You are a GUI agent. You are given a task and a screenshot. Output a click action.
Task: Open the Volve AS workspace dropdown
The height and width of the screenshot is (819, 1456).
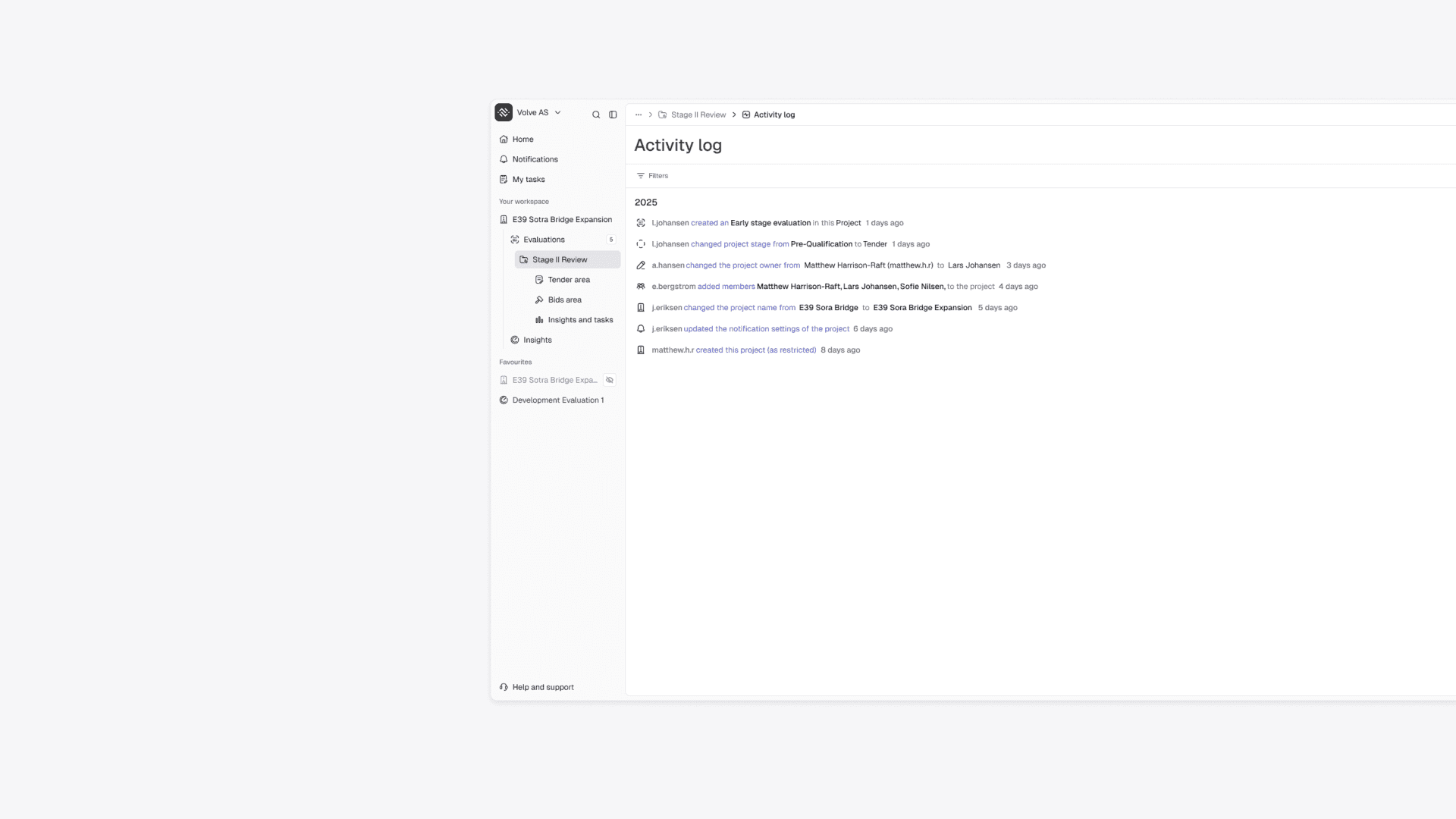tap(557, 112)
